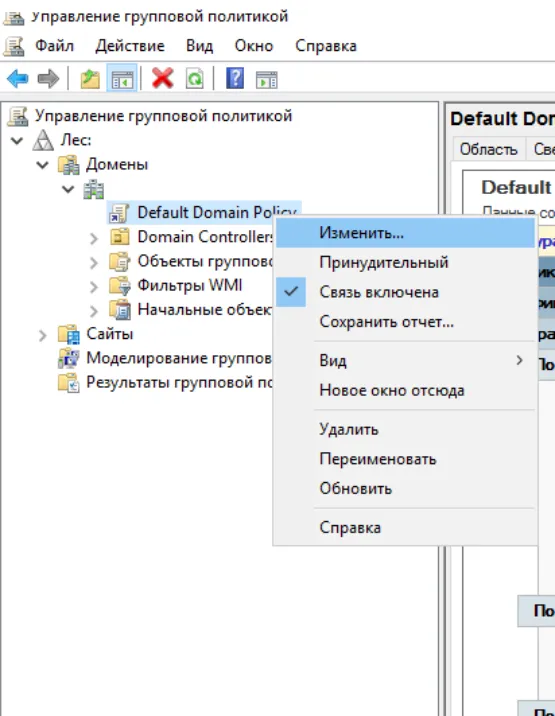Select the Моделирование групповой политики label
The height and width of the screenshot is (716, 555).
click(179, 358)
